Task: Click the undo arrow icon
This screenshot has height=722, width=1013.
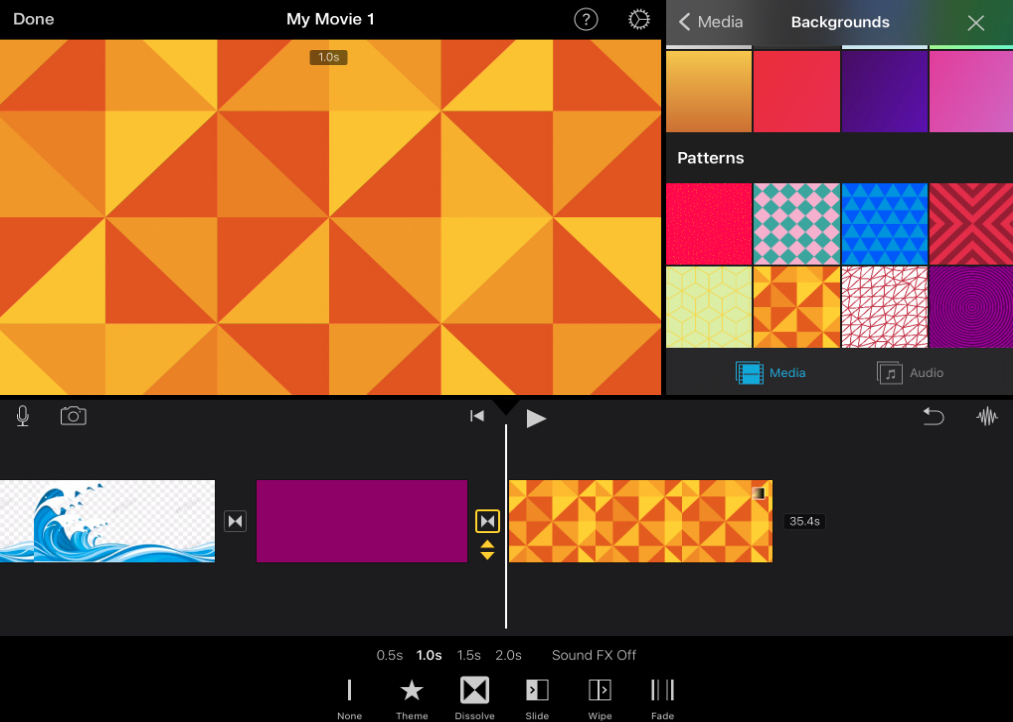Action: (x=933, y=417)
